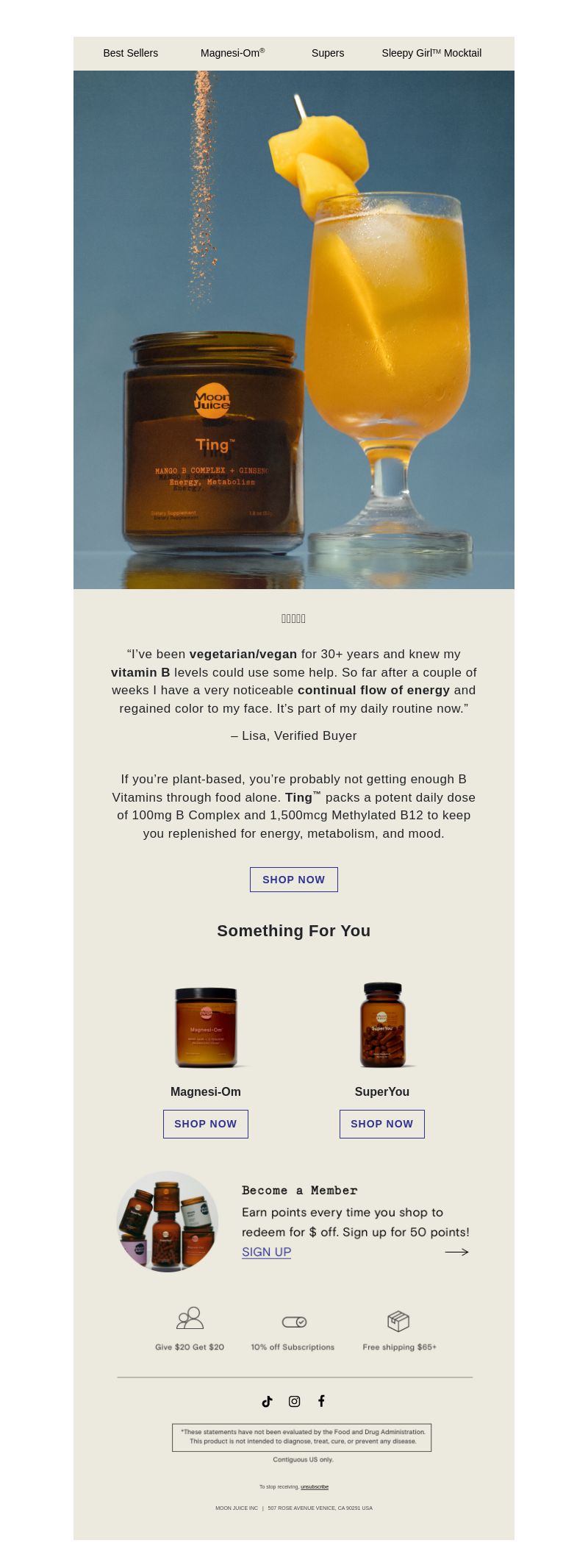The width and height of the screenshot is (588, 1568).
Task: Open the TikTok social icon
Action: 267,1401
